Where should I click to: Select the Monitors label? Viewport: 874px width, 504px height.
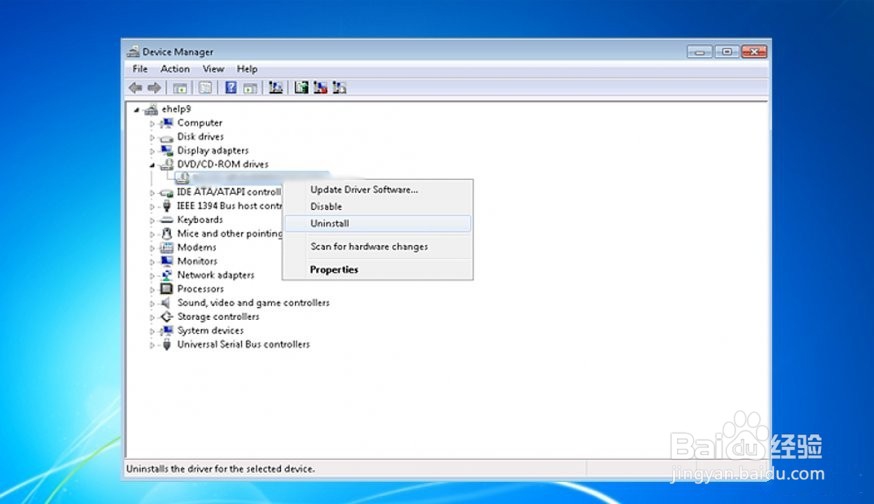[197, 261]
